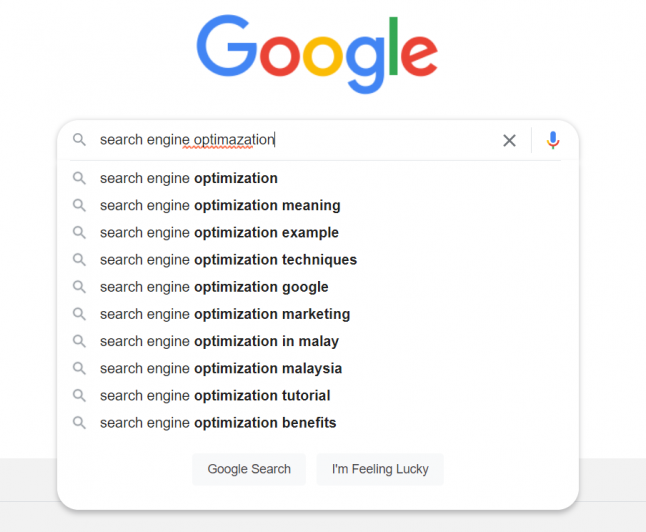Screen dimensions: 646x532
Task: Click the Google Search button
Action: 249,469
